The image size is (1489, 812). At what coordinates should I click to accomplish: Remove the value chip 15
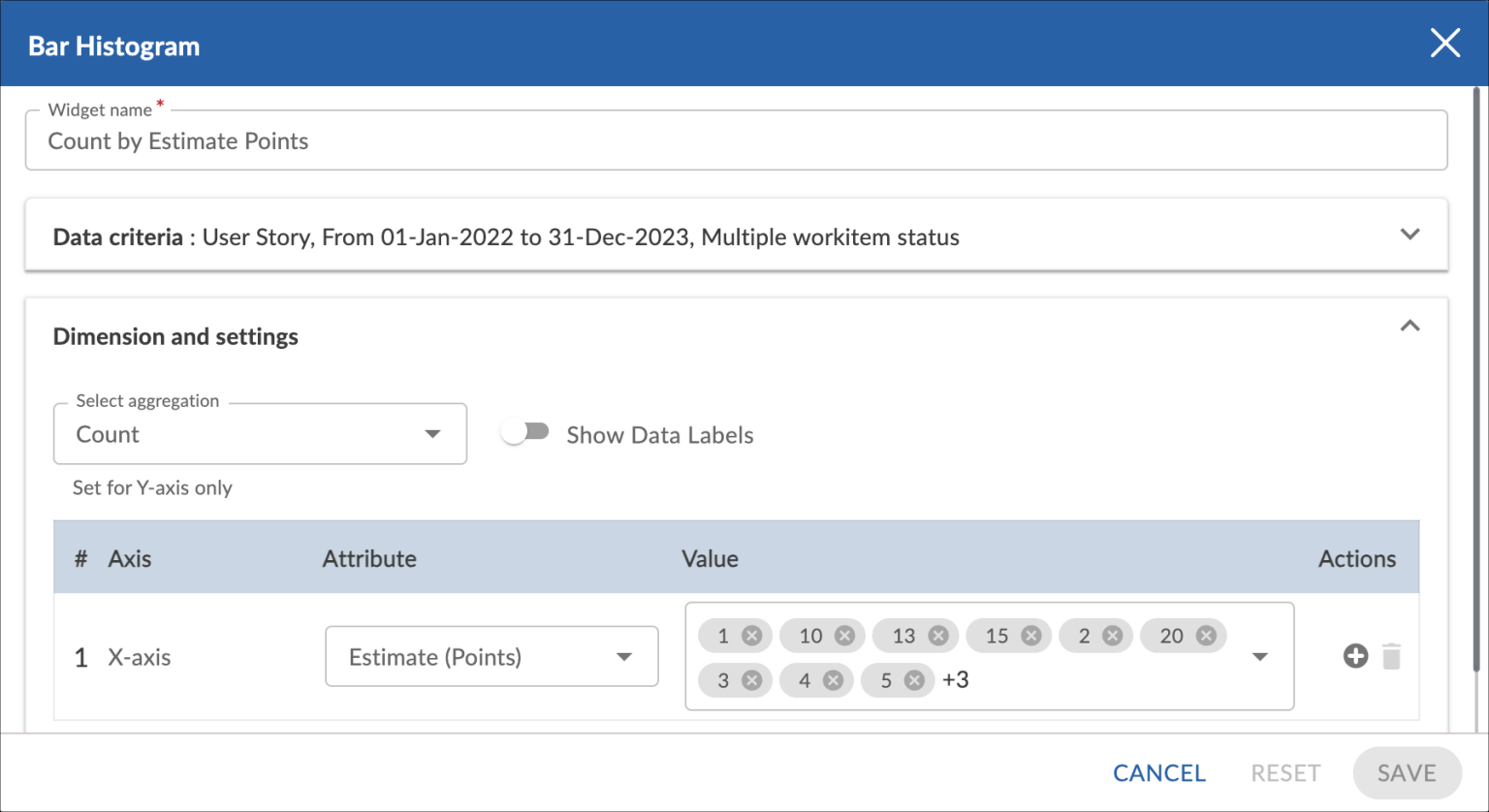click(1030, 636)
